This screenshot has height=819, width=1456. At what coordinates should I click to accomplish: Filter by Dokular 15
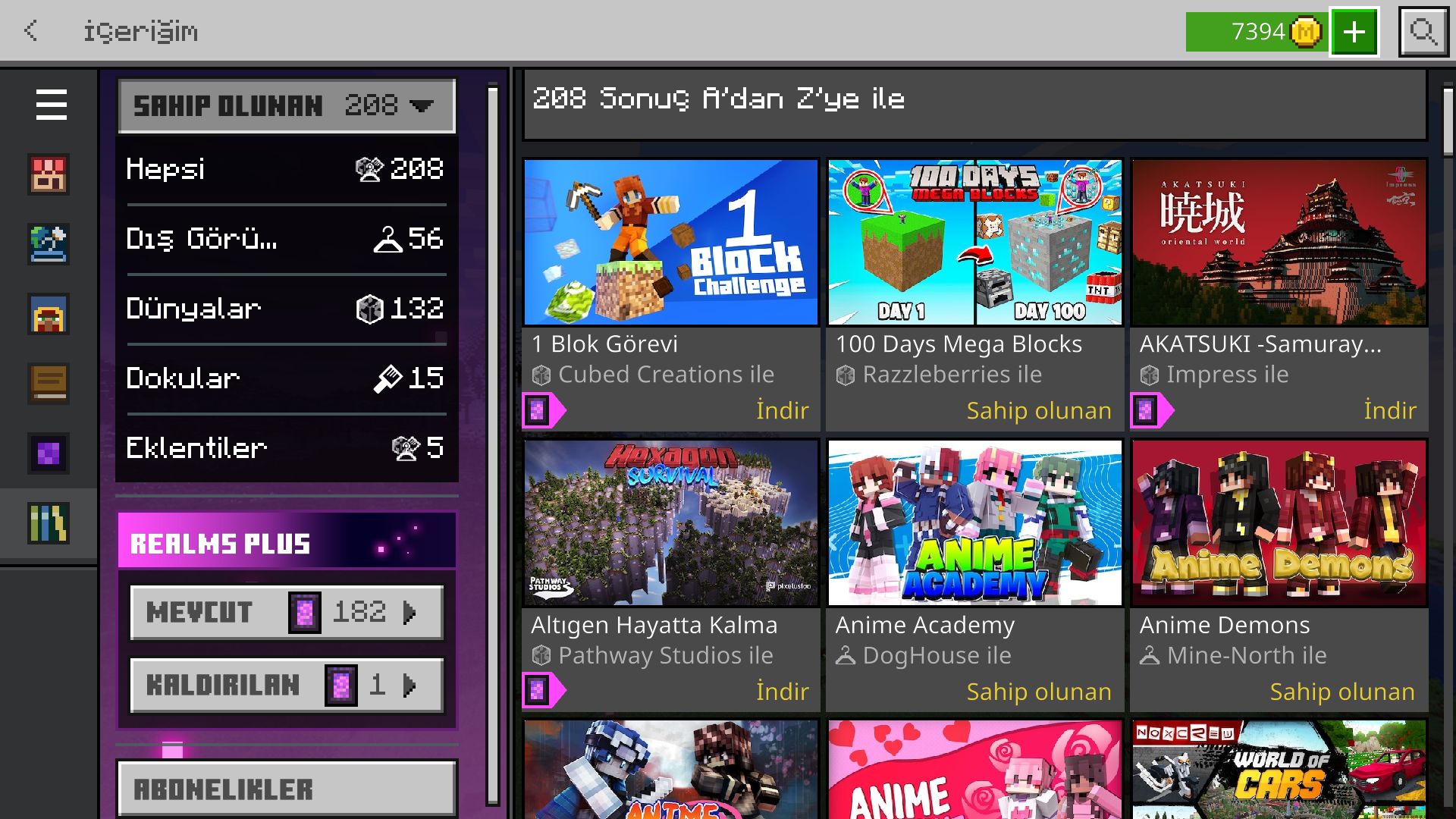tap(286, 378)
